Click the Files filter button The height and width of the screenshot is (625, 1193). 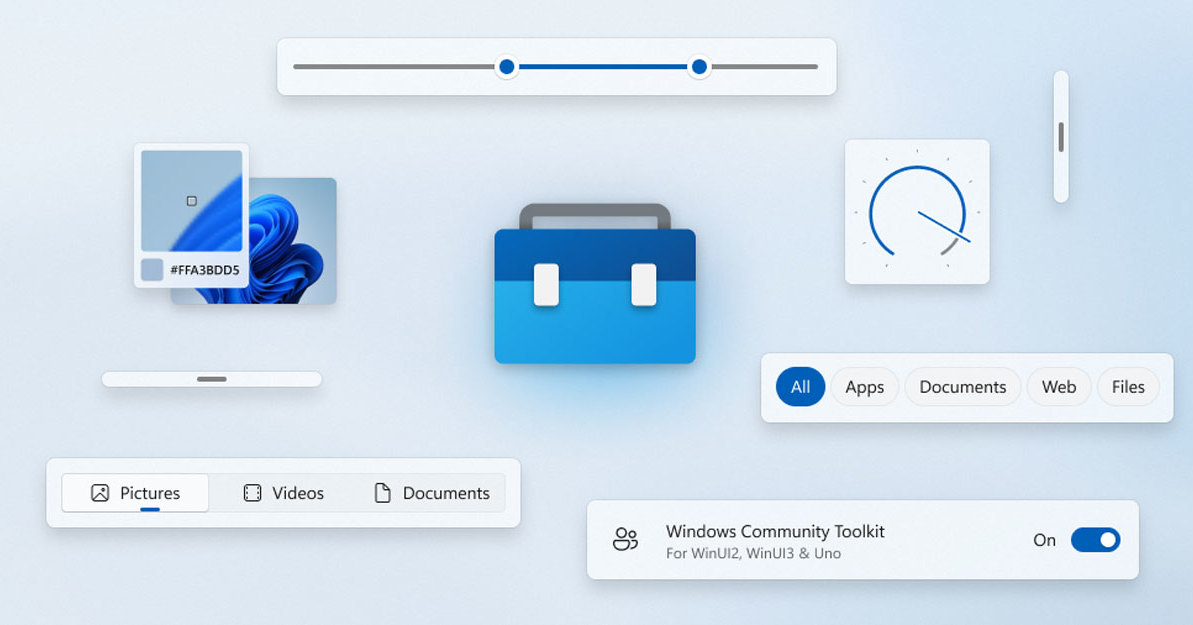1127,387
